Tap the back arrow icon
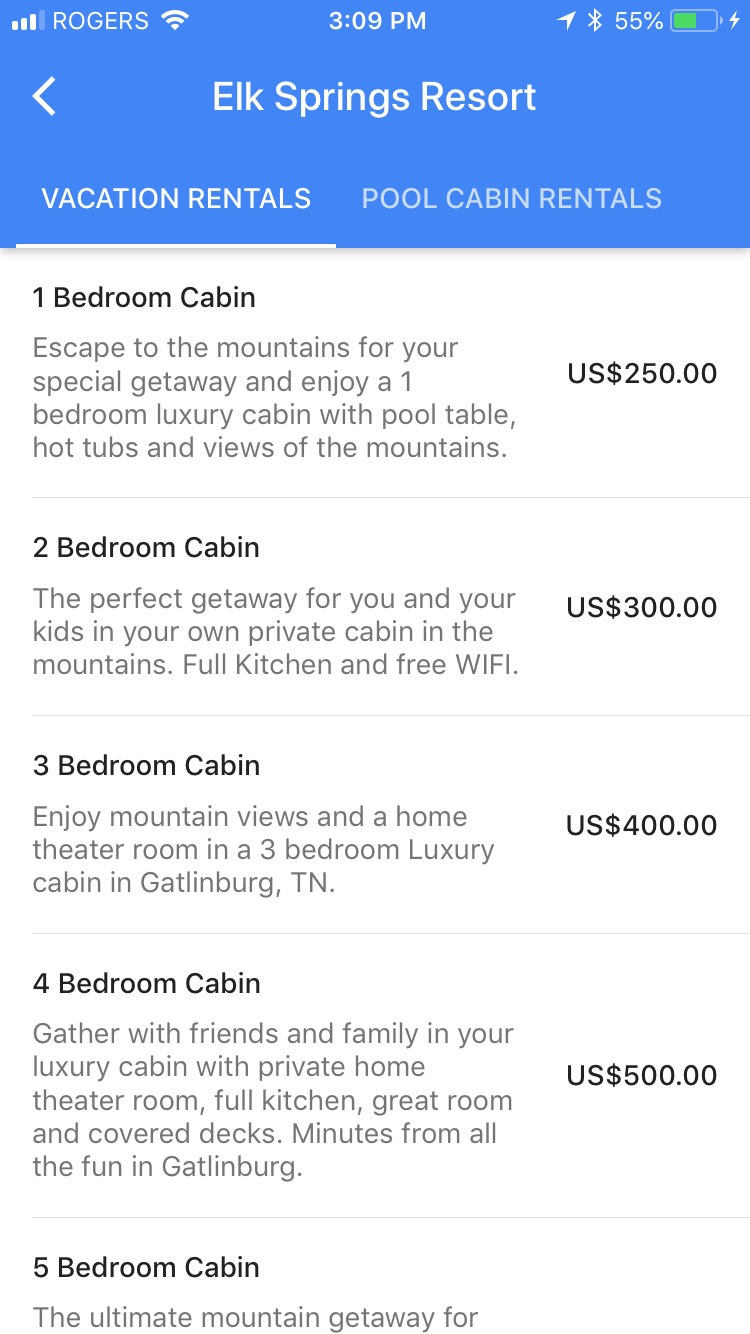This screenshot has width=750, height=1334. pyautogui.click(x=44, y=97)
